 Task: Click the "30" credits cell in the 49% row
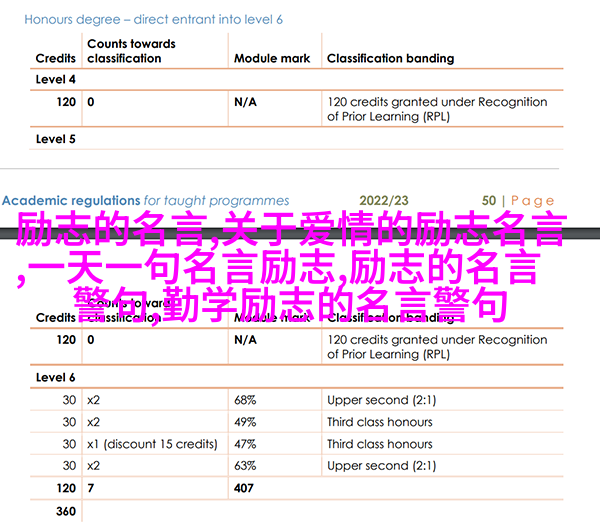(x=69, y=422)
